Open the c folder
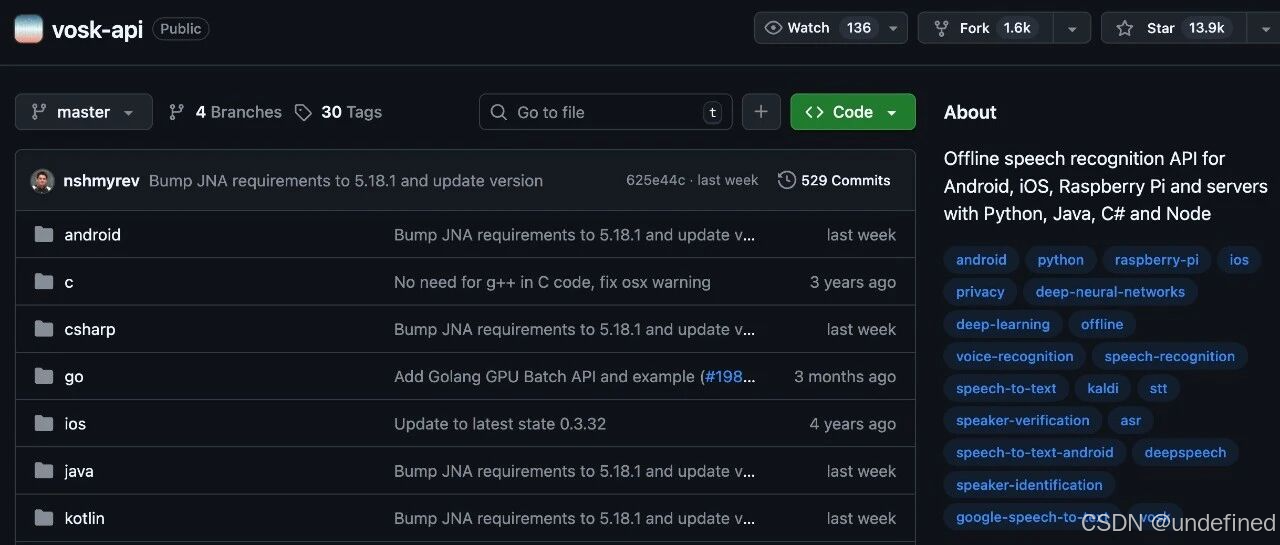 [69, 283]
